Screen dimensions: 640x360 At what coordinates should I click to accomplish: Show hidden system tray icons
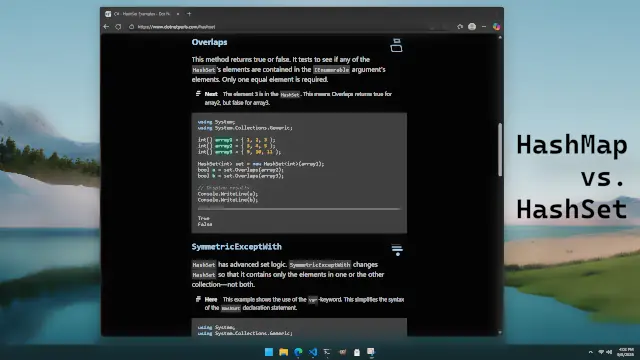(x=591, y=352)
